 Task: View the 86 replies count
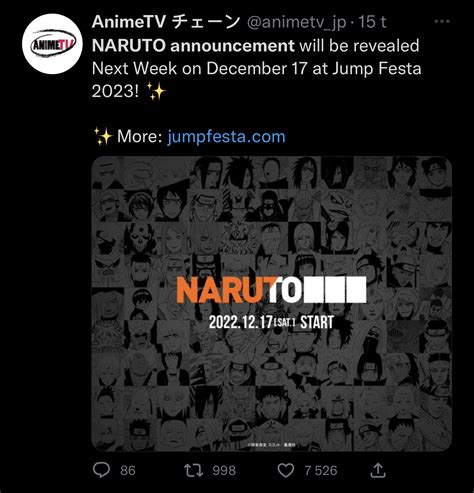(128, 471)
